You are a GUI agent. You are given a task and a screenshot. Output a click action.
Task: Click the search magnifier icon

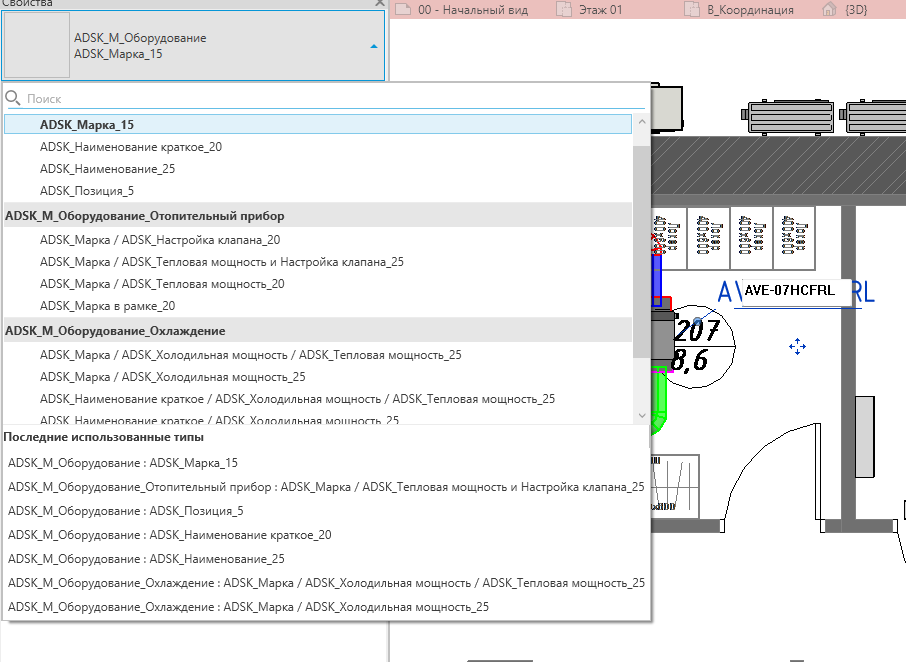pyautogui.click(x=13, y=99)
